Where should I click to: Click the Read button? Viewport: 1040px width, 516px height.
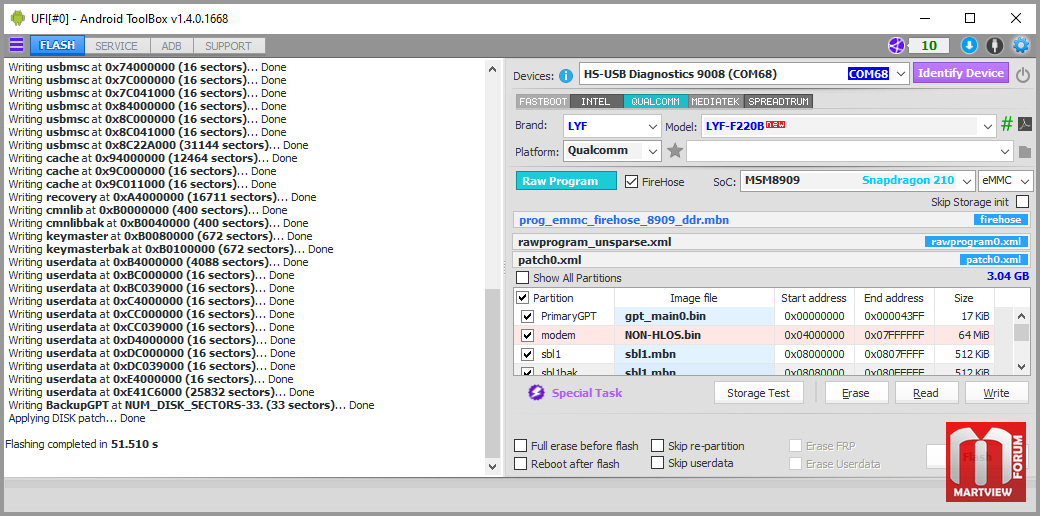(926, 393)
